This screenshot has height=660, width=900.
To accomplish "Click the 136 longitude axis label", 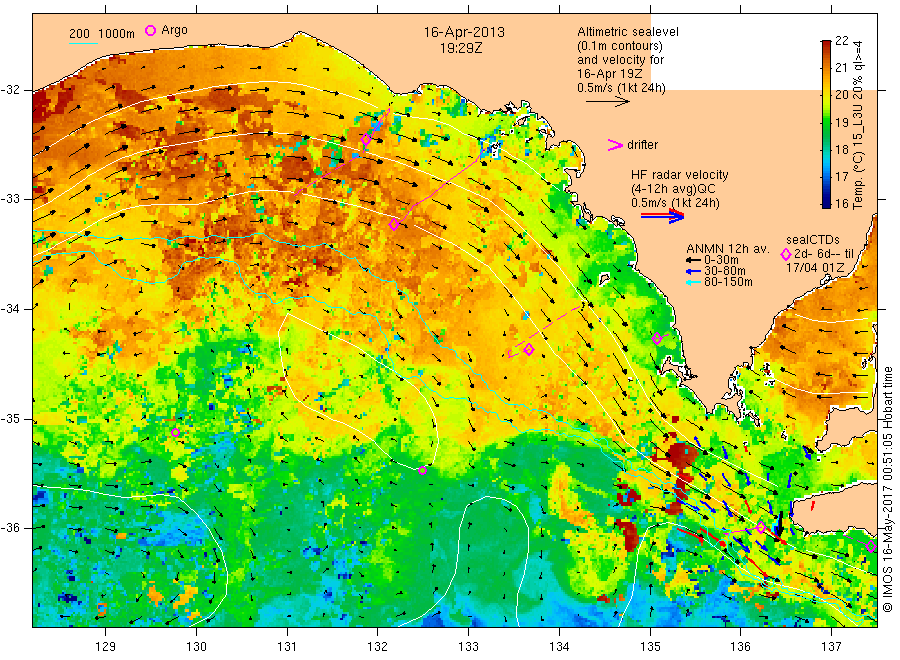I will (x=740, y=647).
